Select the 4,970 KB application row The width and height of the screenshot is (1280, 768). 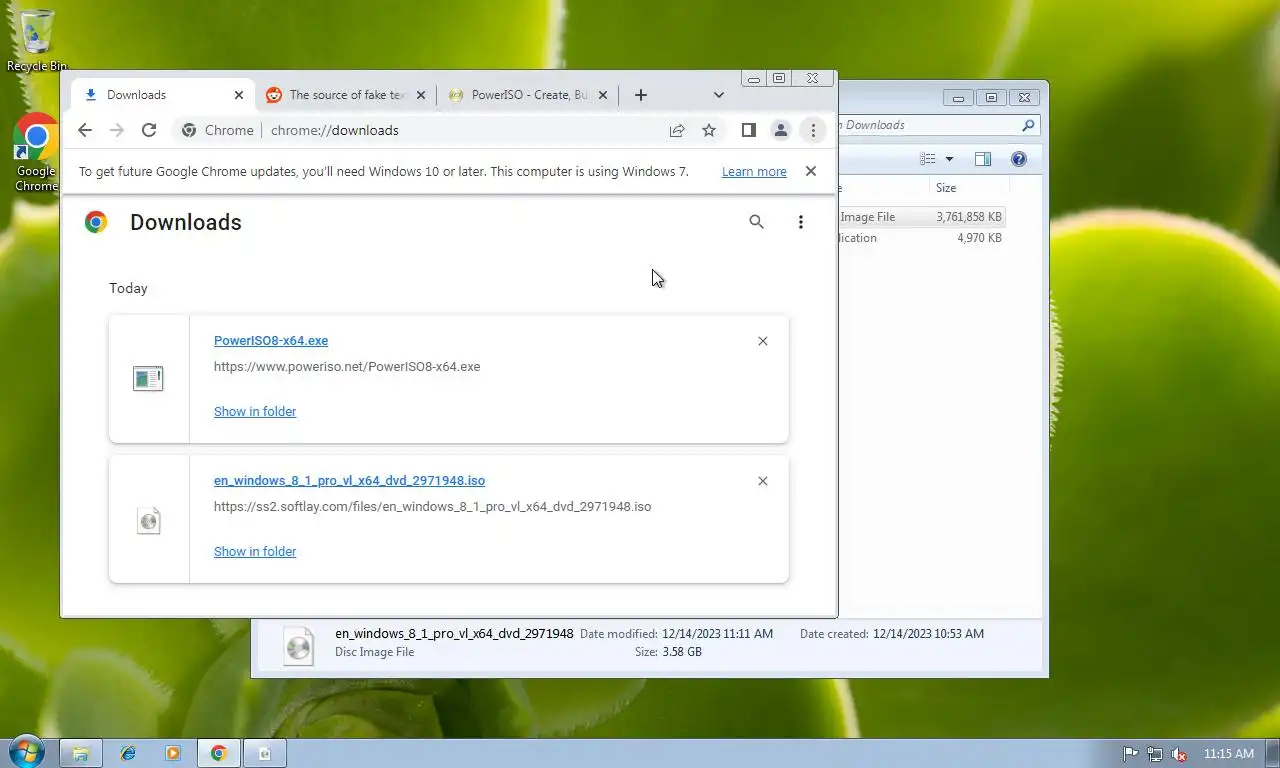(x=921, y=238)
